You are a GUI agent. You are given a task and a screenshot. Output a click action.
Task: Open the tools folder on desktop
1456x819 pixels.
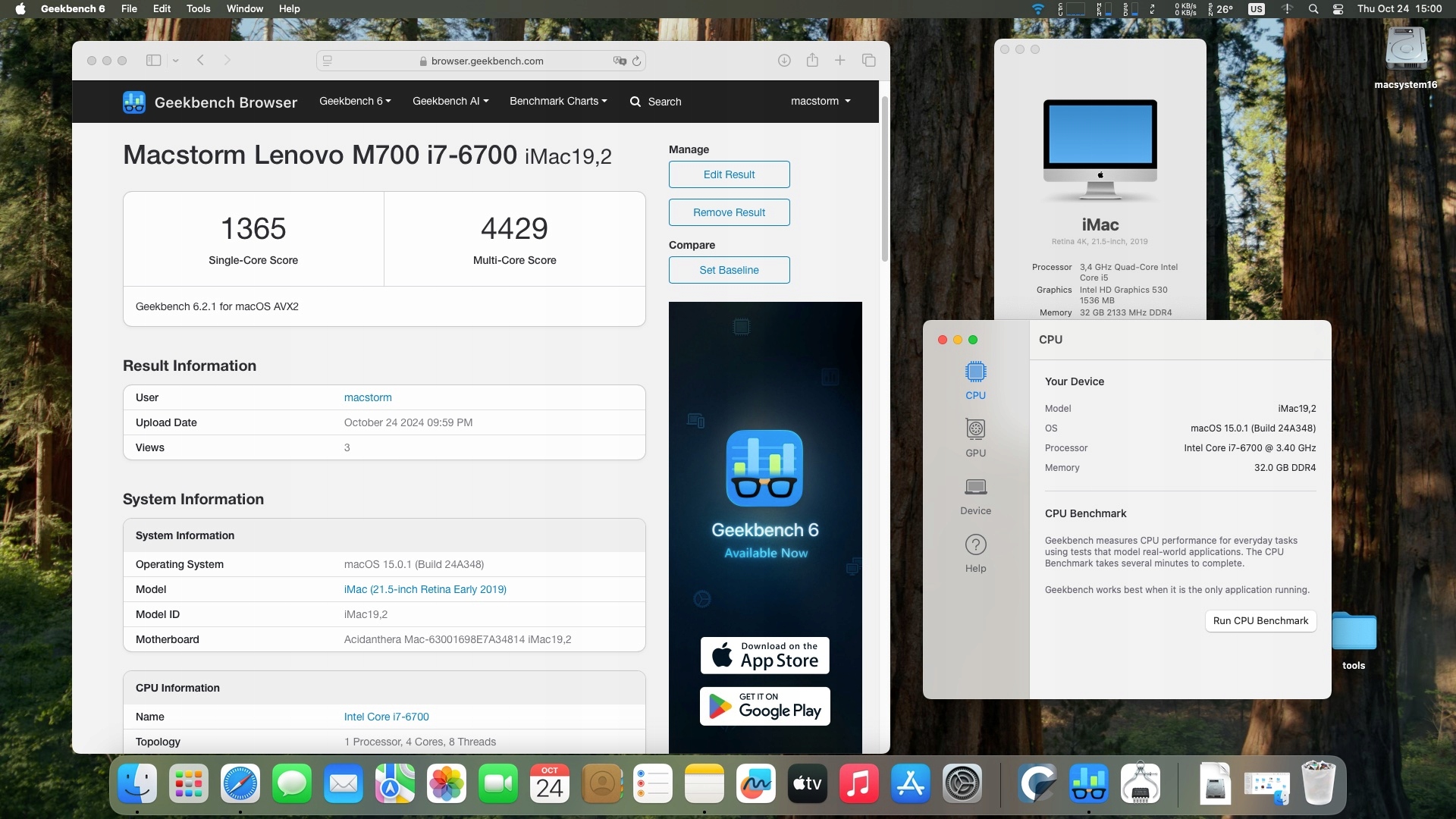tap(1354, 640)
